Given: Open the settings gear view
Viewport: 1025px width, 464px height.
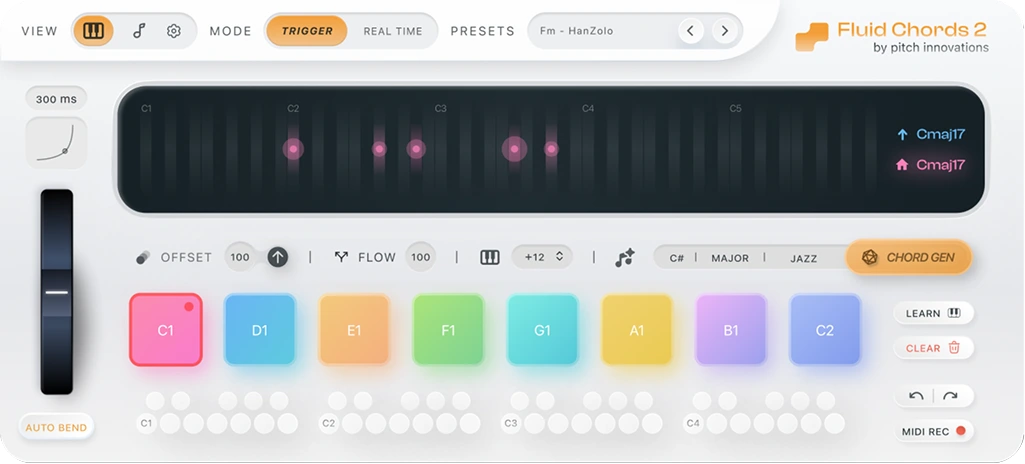Looking at the screenshot, I should 174,31.
